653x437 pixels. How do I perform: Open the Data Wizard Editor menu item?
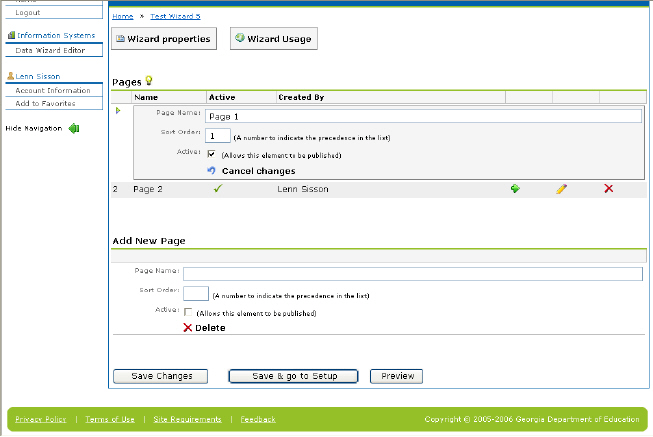(x=50, y=49)
